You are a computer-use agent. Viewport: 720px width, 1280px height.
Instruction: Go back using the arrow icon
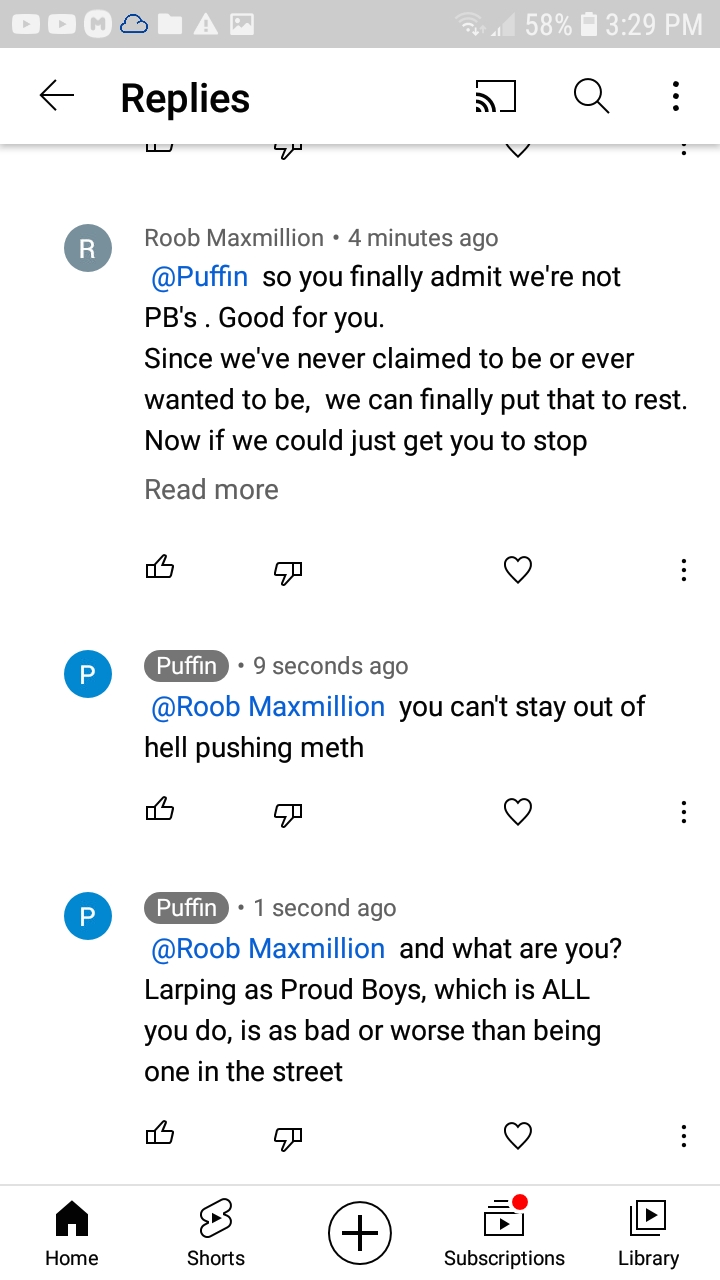57,96
